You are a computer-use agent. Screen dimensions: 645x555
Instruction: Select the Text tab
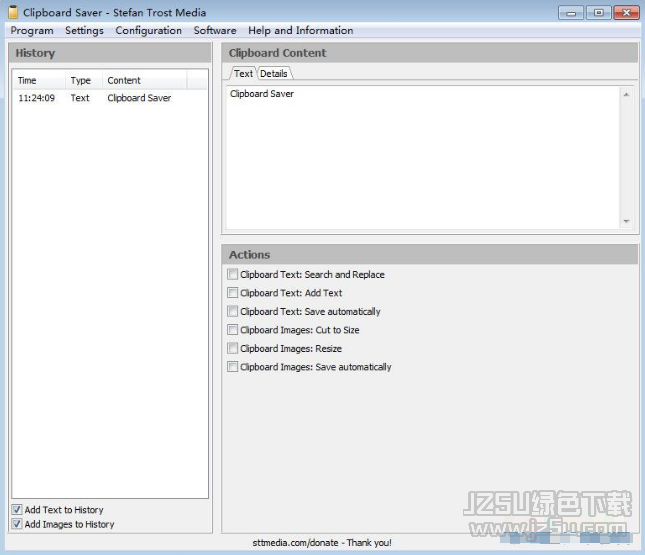[243, 74]
